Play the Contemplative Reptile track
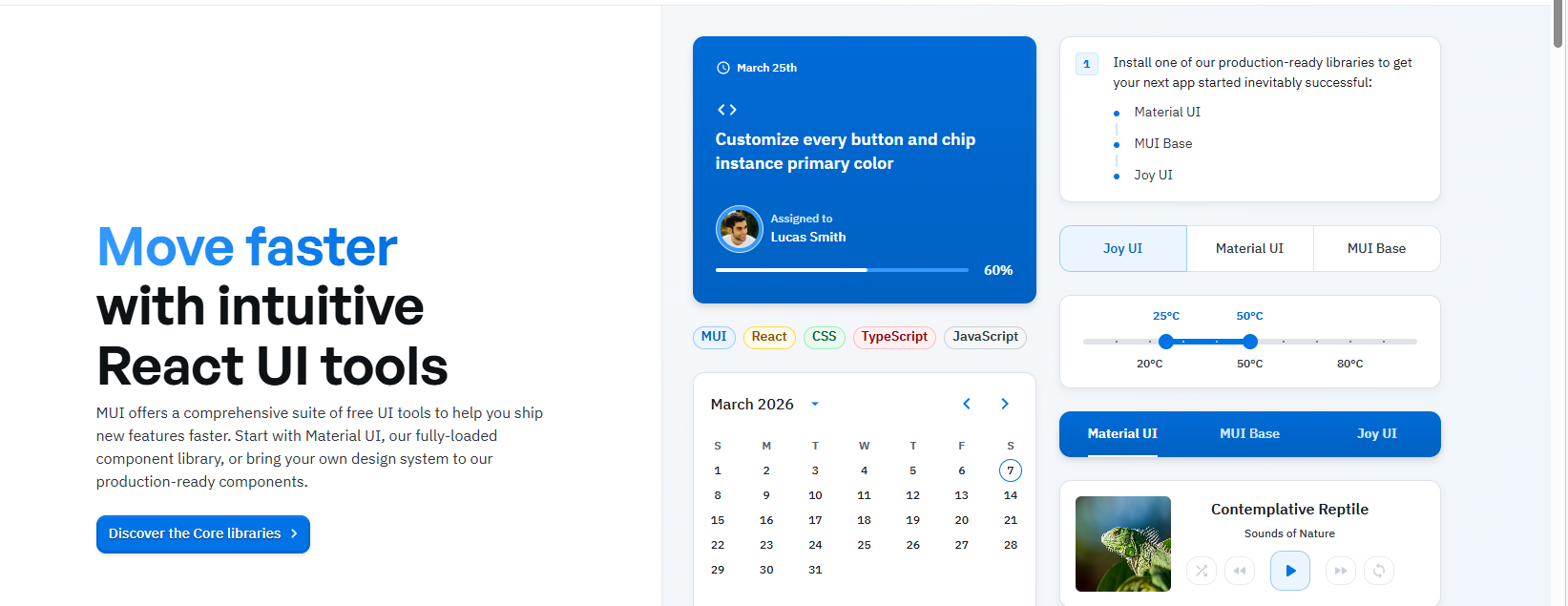Image resolution: width=1568 pixels, height=606 pixels. [1290, 571]
